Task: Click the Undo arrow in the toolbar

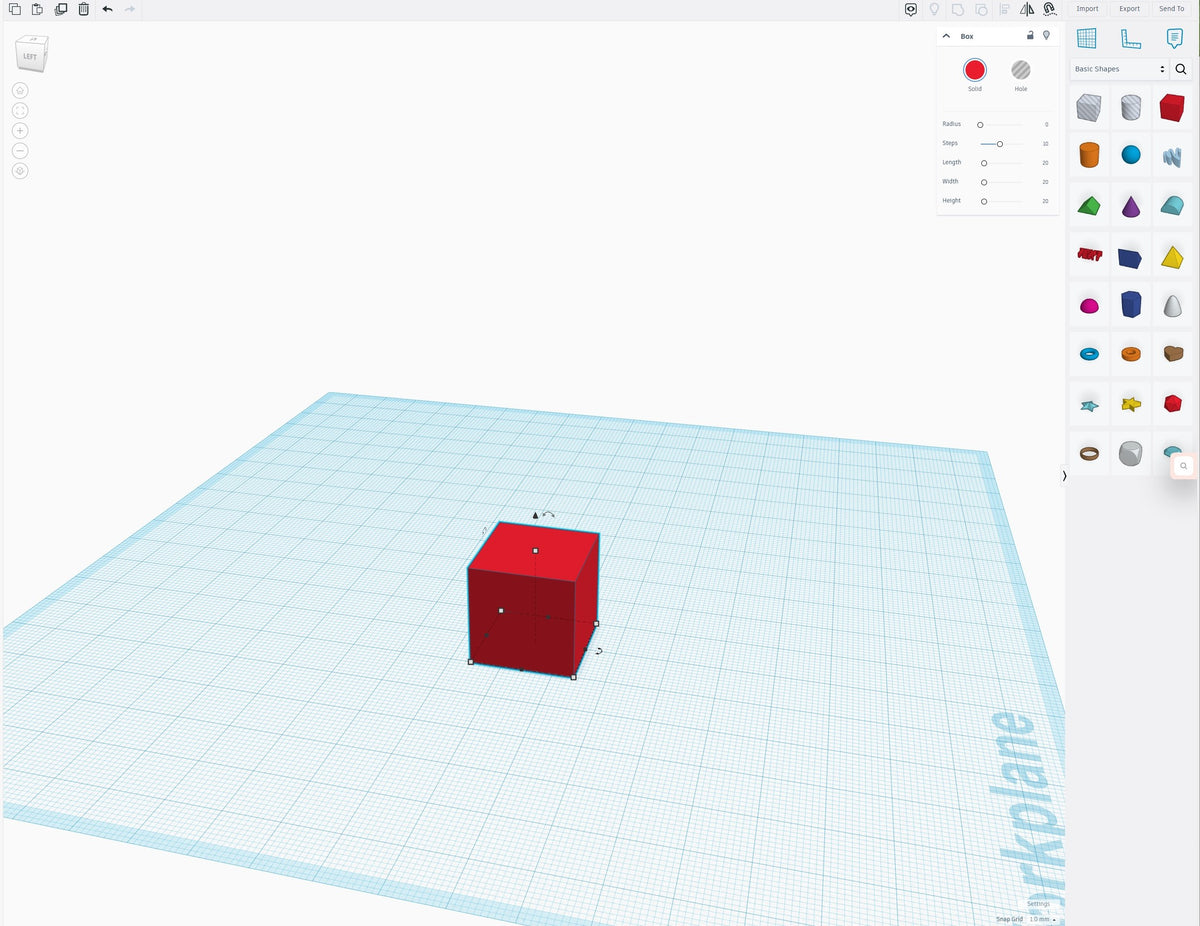Action: 106,9
